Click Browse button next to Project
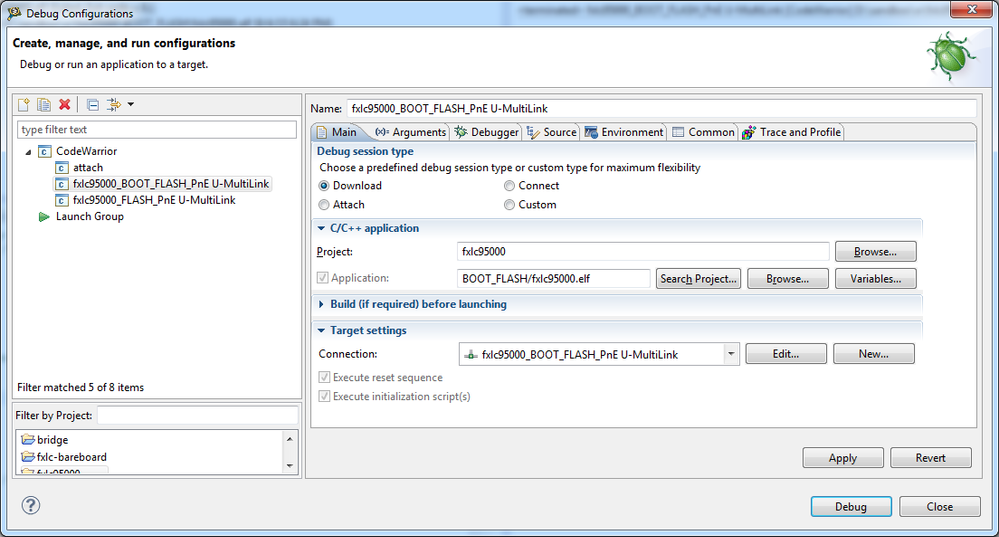999x537 pixels. [x=875, y=252]
